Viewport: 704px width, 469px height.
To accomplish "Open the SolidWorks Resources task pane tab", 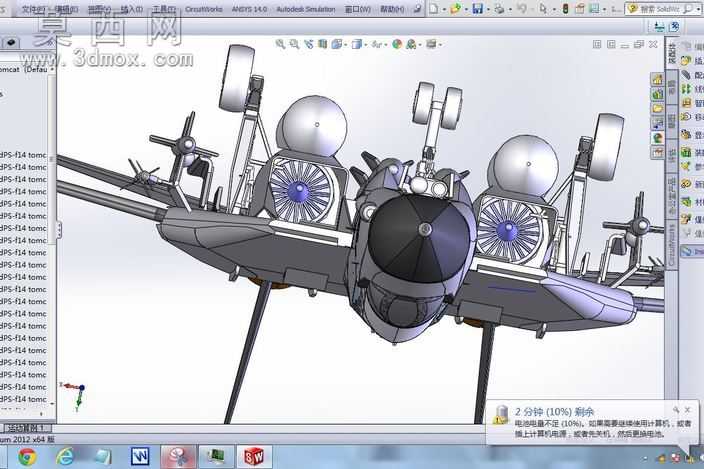I will click(658, 80).
